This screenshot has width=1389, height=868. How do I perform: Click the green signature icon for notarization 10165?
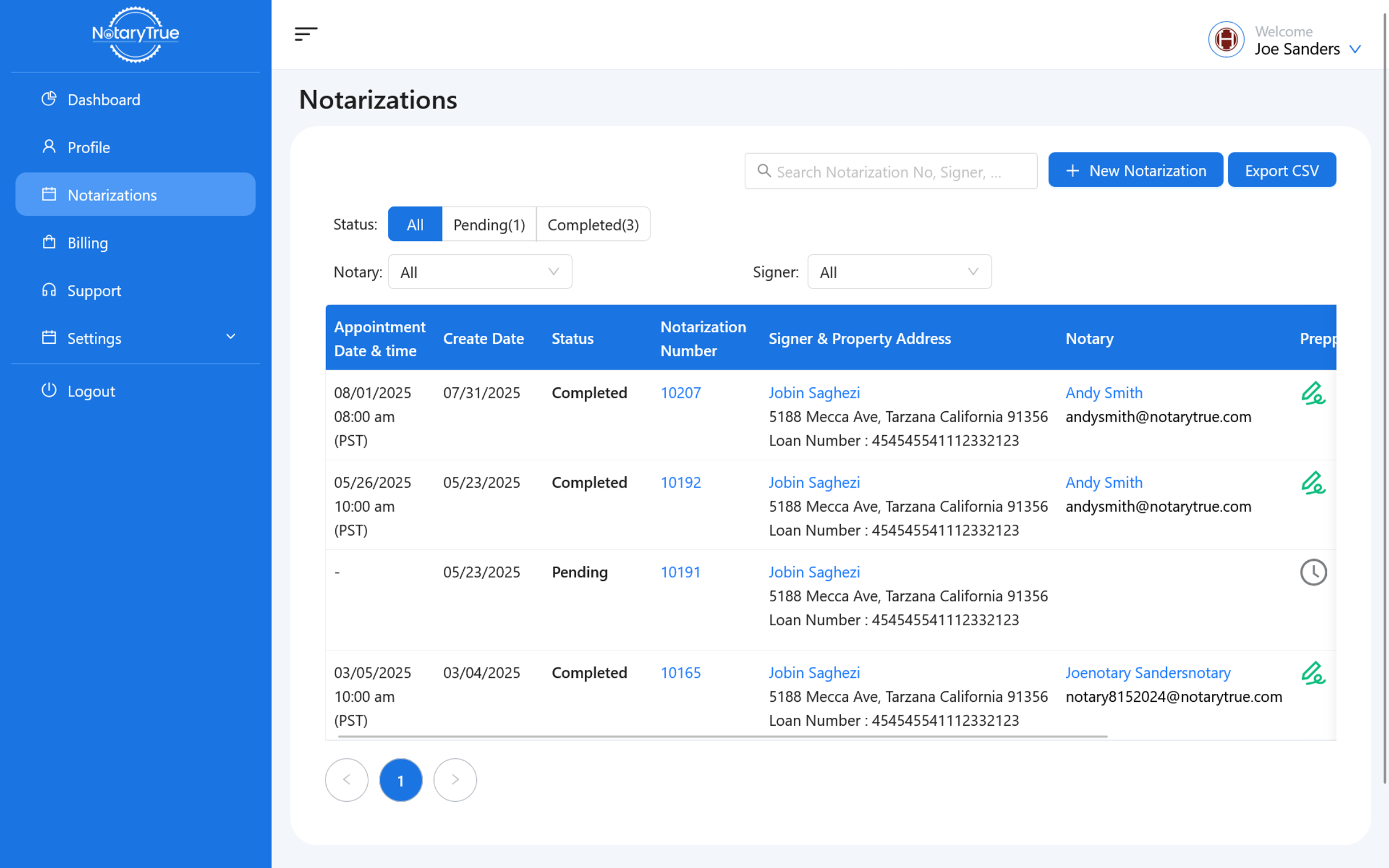pyautogui.click(x=1312, y=673)
